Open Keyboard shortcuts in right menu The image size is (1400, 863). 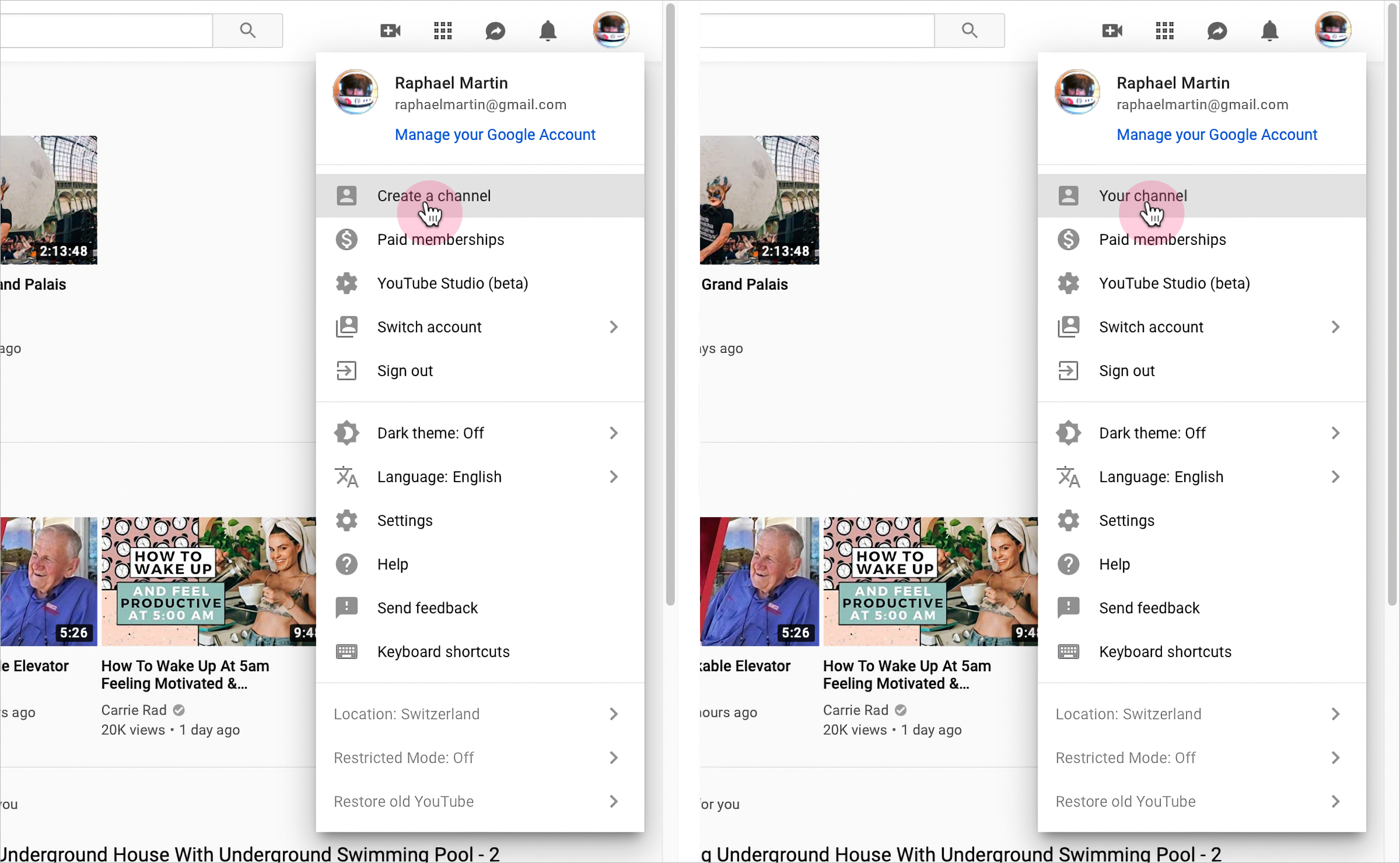(x=1202, y=652)
